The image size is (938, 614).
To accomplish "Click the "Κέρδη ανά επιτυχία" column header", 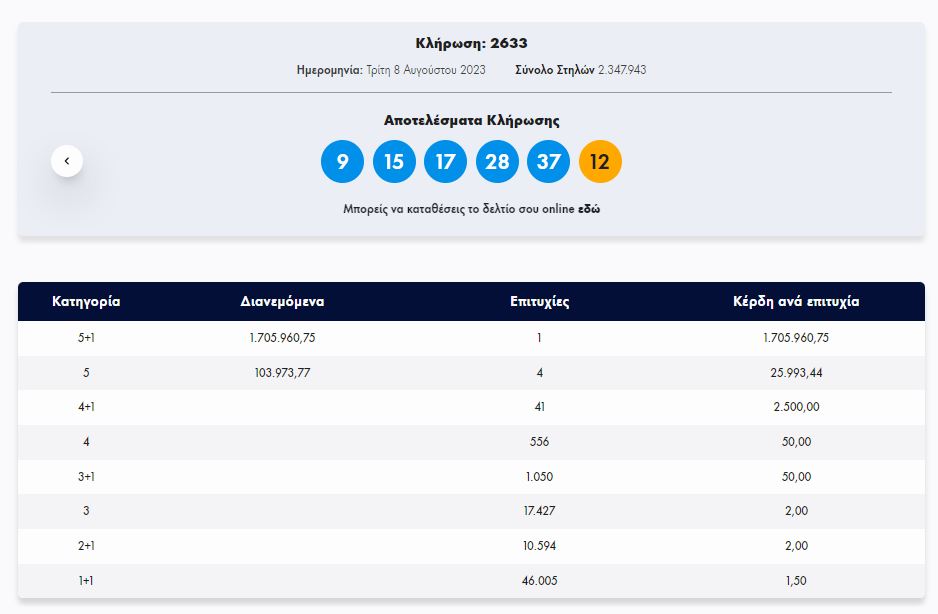I will tap(795, 302).
